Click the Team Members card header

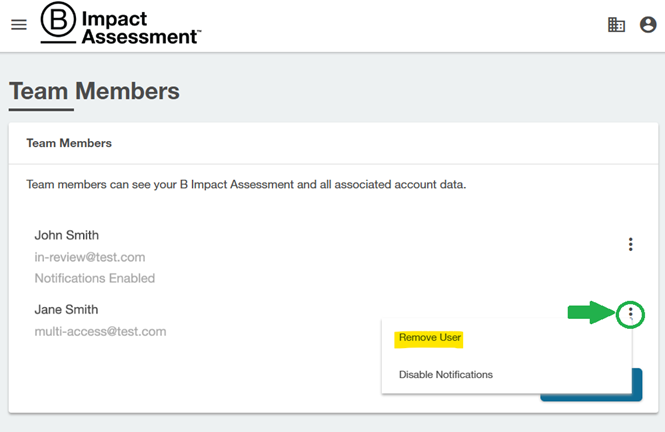click(68, 143)
